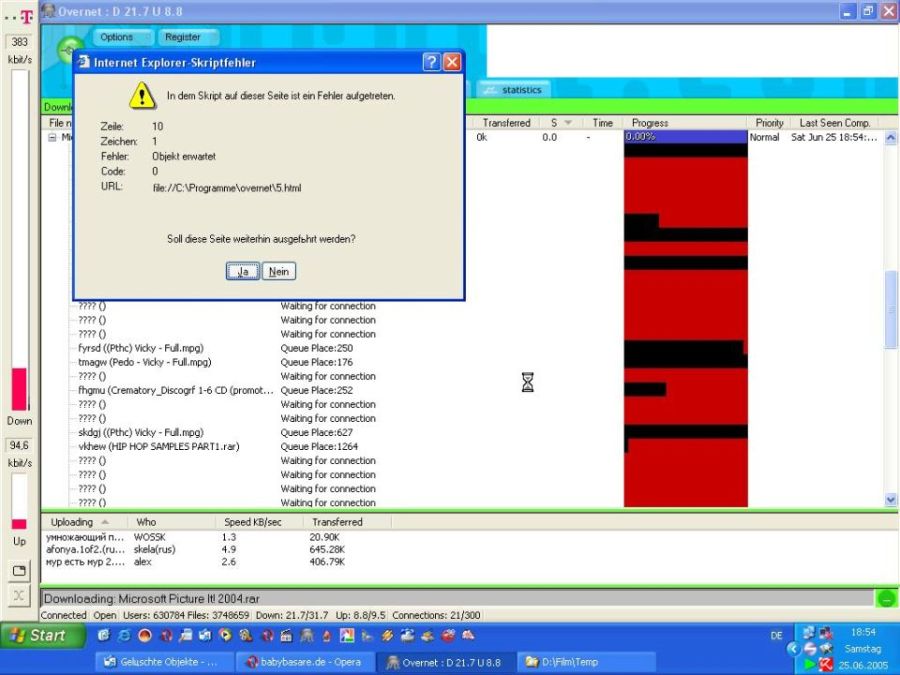The width and height of the screenshot is (900, 675).
Task: Click the S column sort arrow
Action: click(568, 123)
